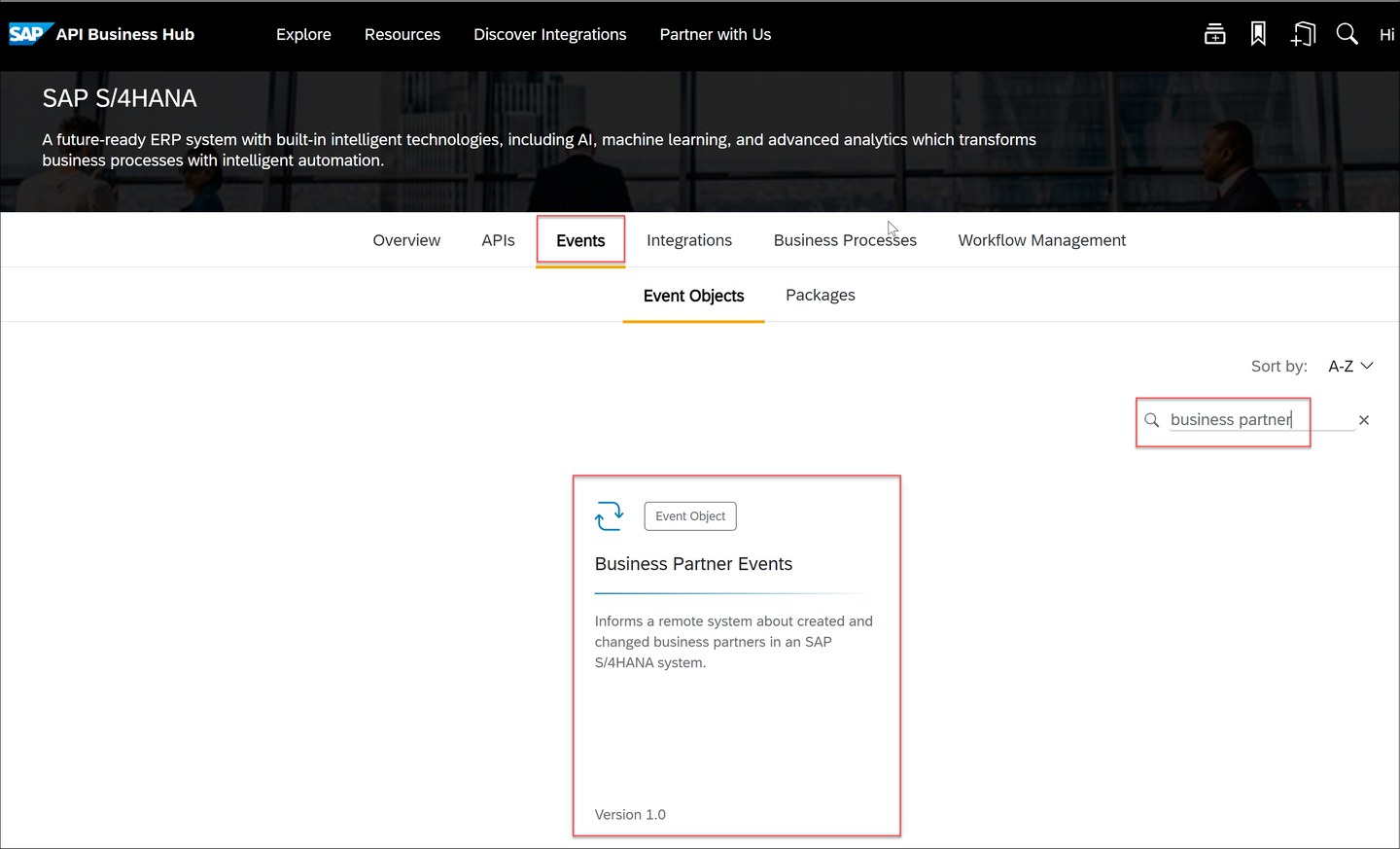This screenshot has height=849, width=1400.
Task: Switch to the Packages sub-tab
Action: coord(821,295)
